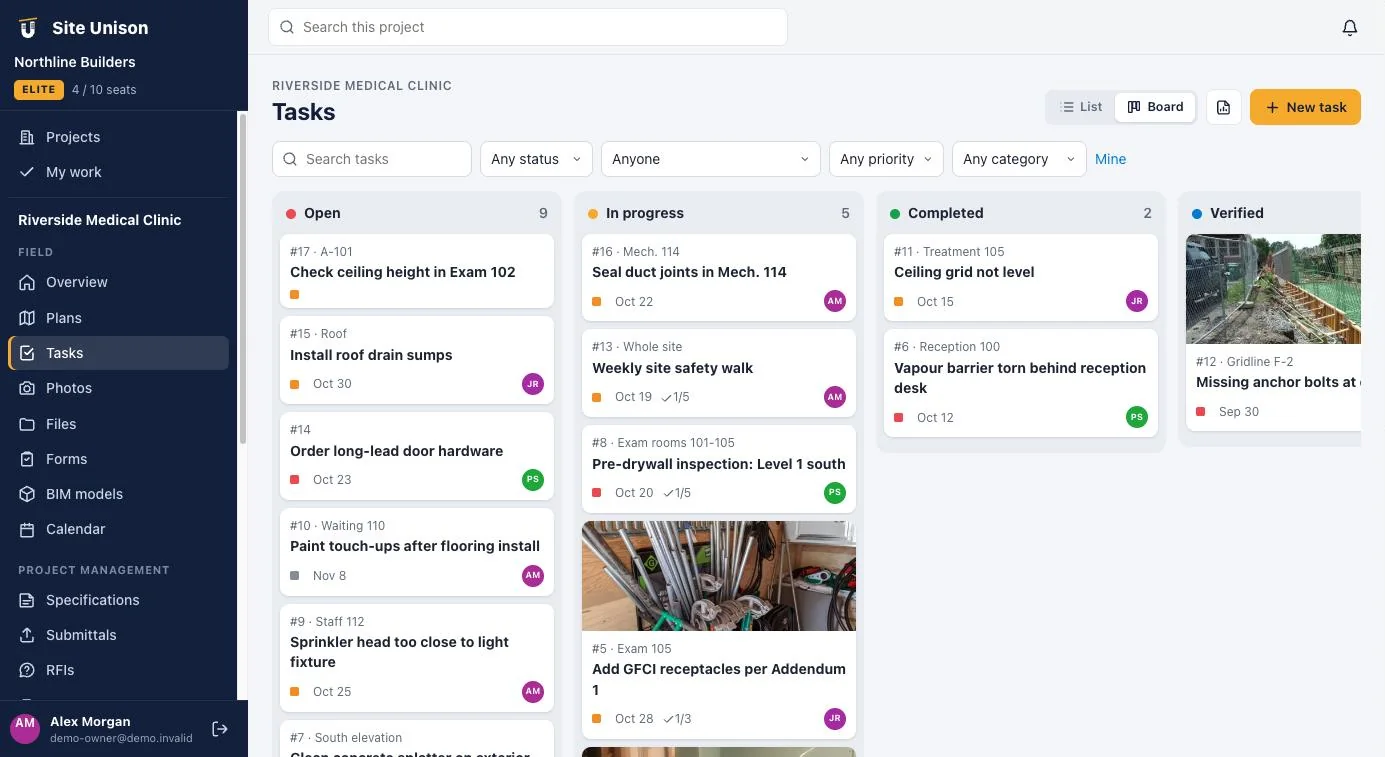Click the Site Unison logo icon
Screen dimensions: 1385x757
[27, 28]
